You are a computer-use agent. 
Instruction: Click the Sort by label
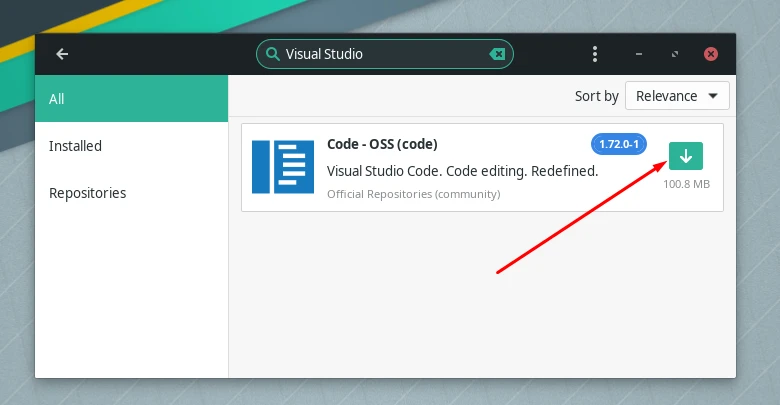coord(596,96)
